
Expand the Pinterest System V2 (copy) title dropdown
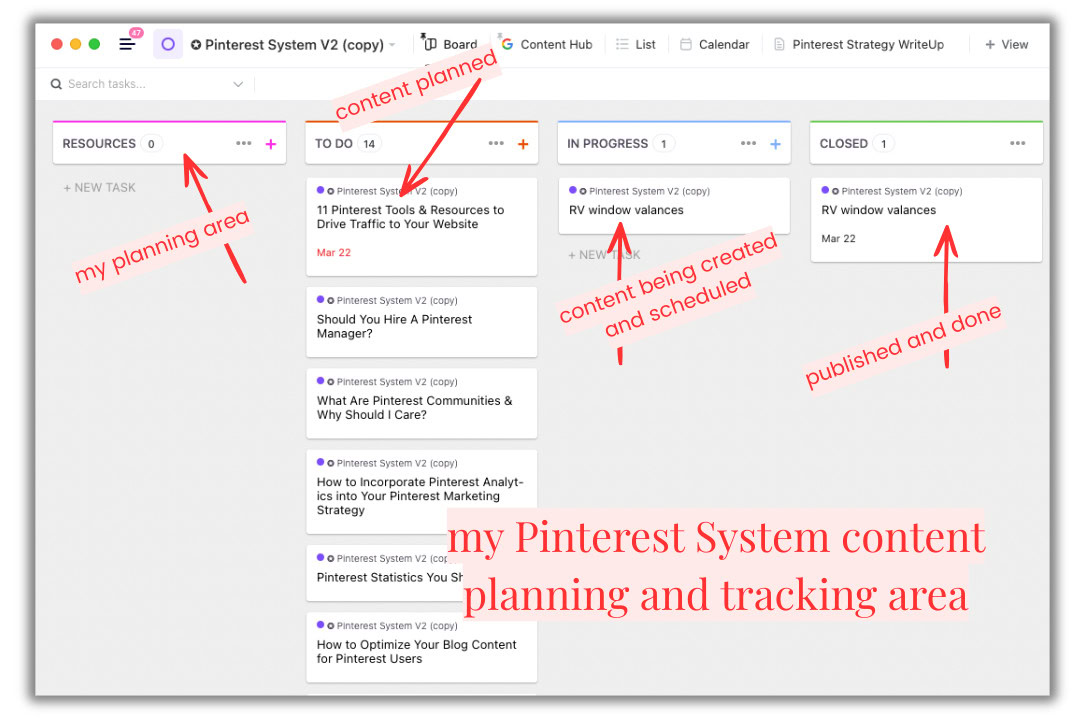pyautogui.click(x=392, y=44)
